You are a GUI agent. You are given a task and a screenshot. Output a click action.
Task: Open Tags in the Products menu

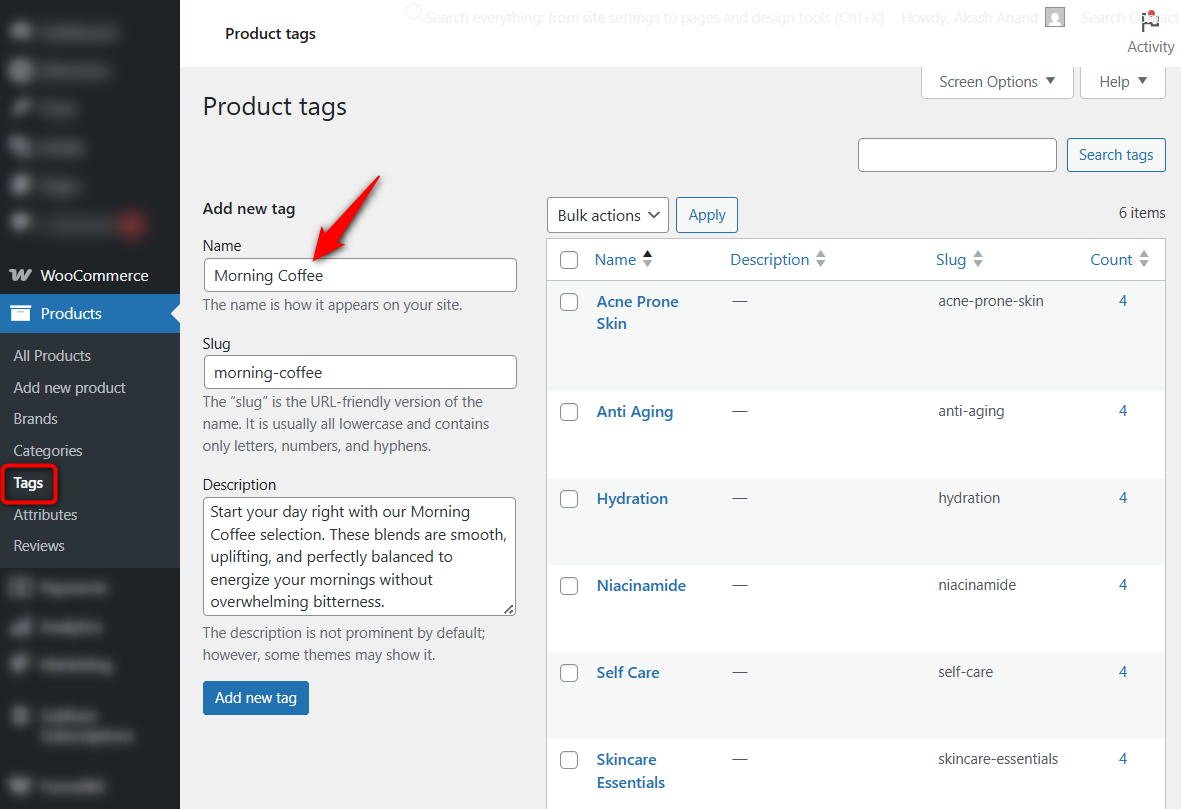pos(28,483)
